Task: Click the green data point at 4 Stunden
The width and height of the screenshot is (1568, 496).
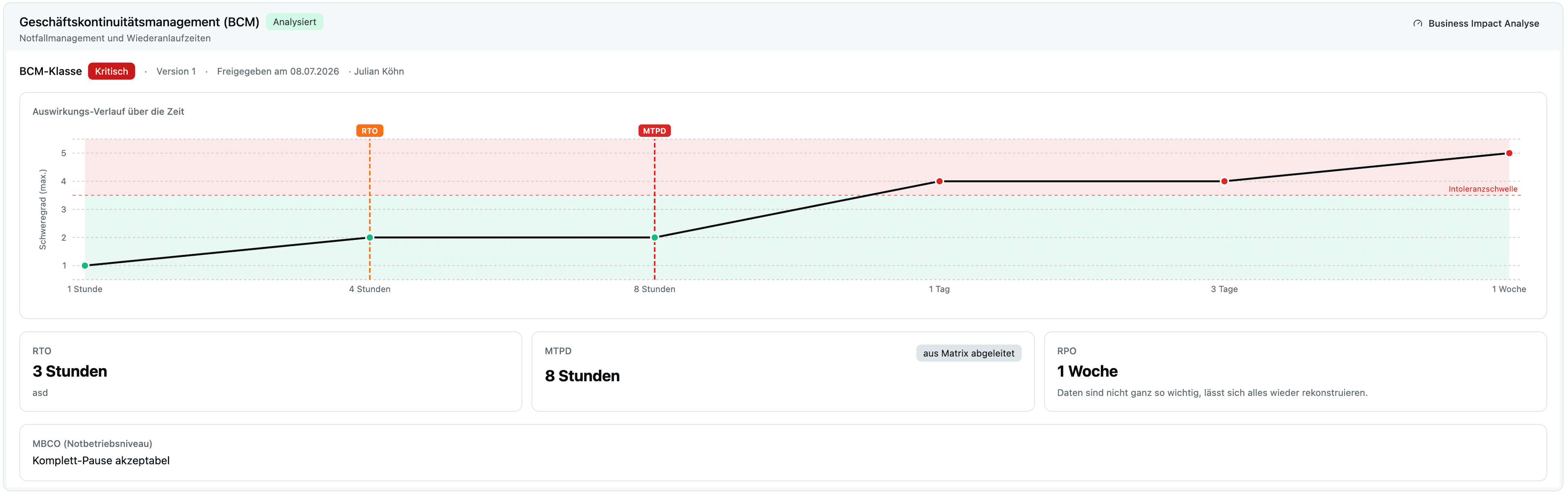Action: (370, 238)
